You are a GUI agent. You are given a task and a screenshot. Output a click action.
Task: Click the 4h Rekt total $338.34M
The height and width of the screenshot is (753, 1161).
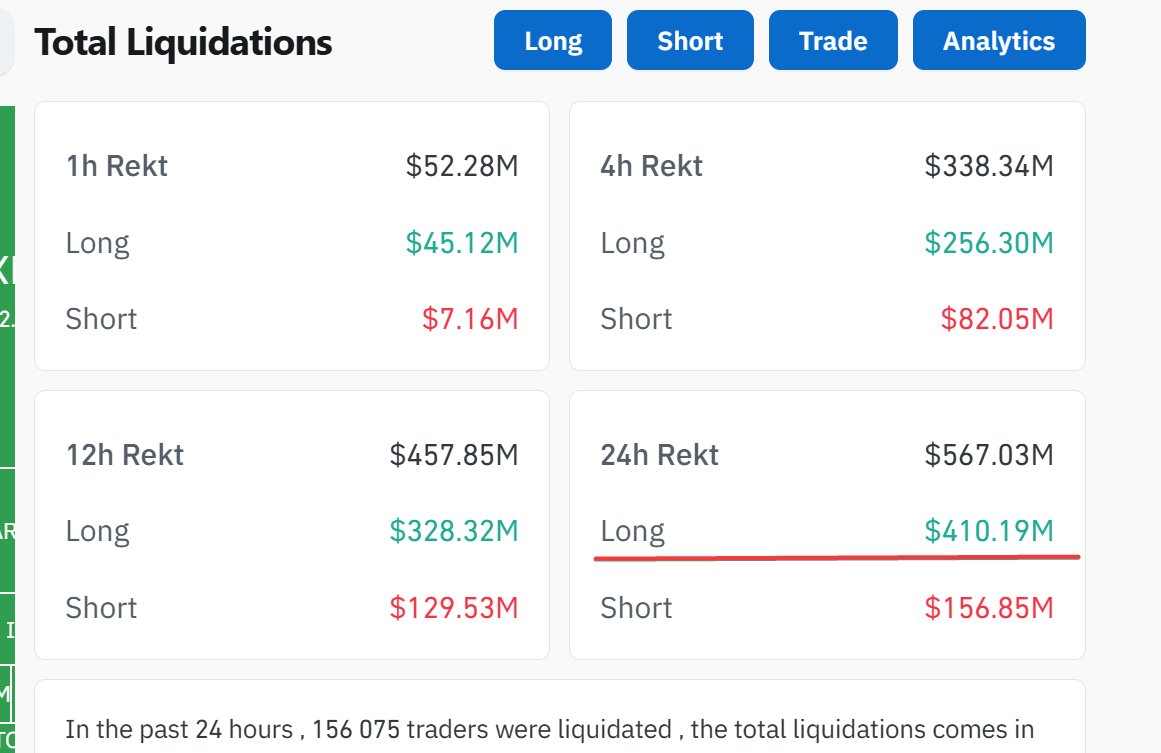click(989, 166)
